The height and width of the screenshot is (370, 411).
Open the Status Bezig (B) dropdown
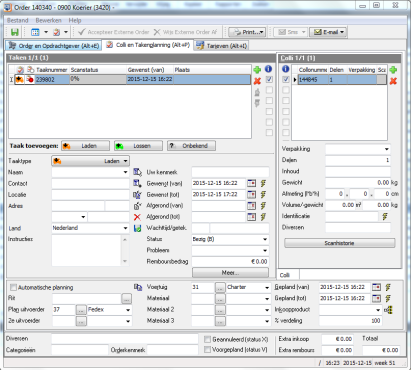pyautogui.click(x=265, y=239)
